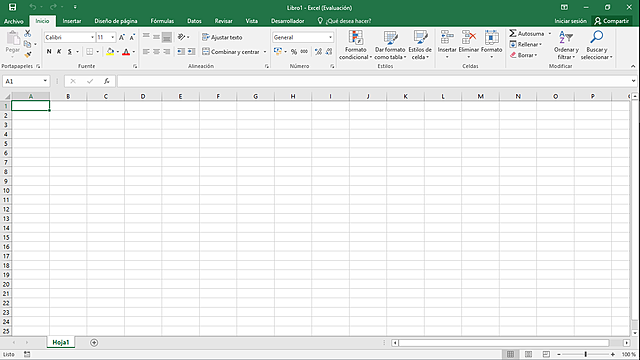Toggle center text alignment
640x360 pixels.
pyautogui.click(x=156, y=51)
